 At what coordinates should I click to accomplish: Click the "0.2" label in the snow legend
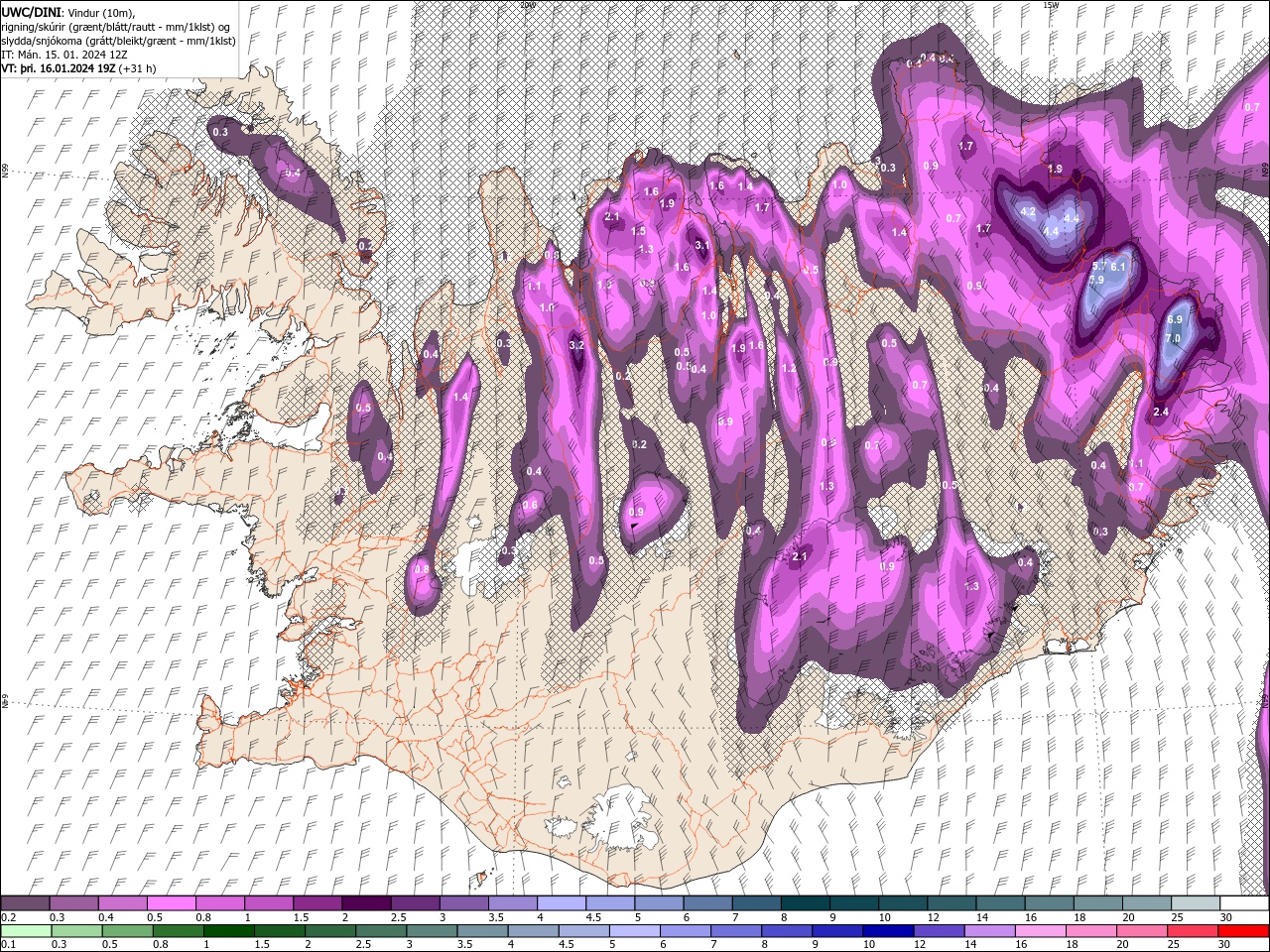tap(8, 917)
